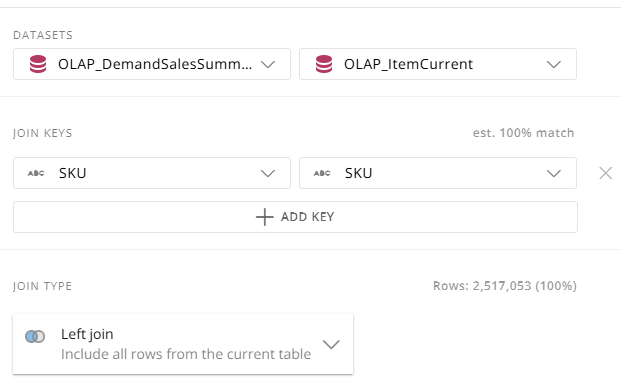Image resolution: width=621 pixels, height=386 pixels.
Task: Open the Left join type chevron
Action: click(331, 344)
